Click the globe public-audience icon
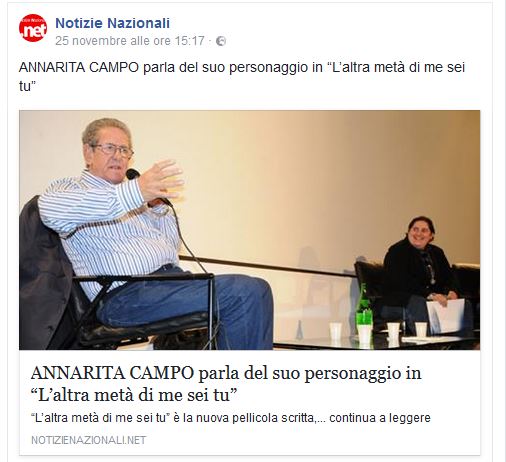The height and width of the screenshot is (462, 506). point(221,41)
